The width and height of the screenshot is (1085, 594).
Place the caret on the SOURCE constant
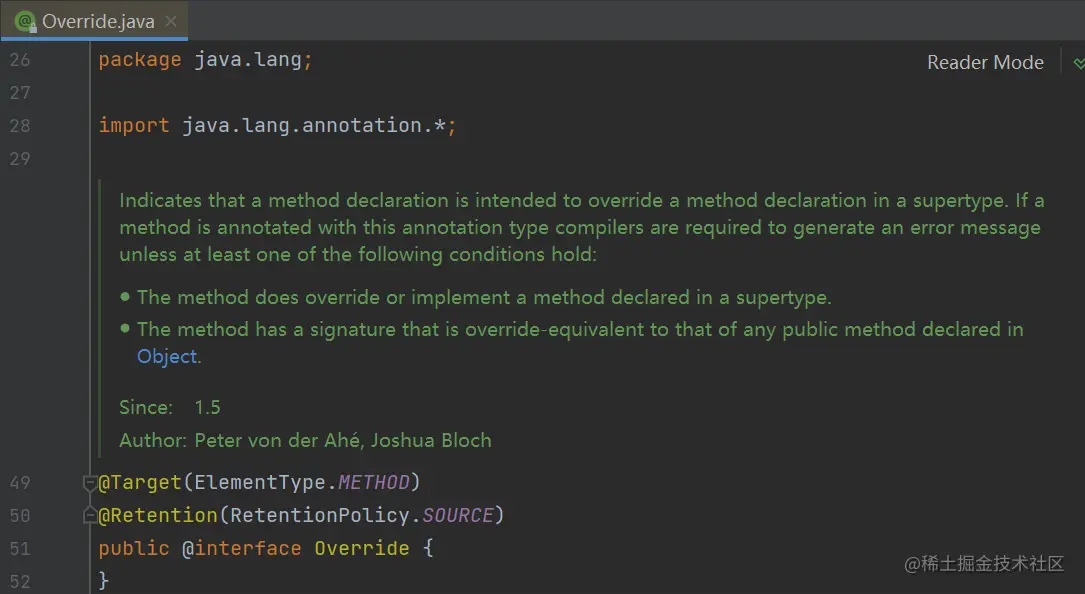(458, 515)
